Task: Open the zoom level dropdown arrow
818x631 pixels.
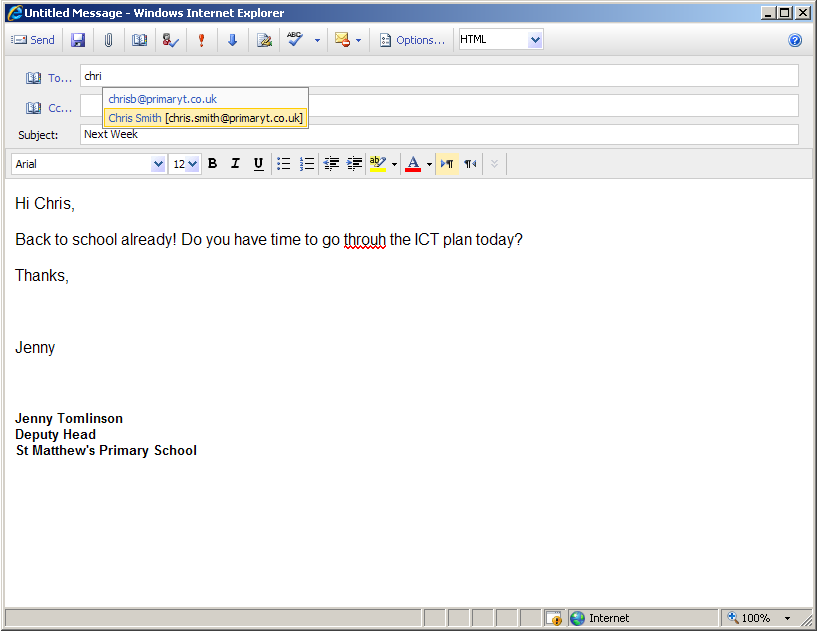Action: (788, 618)
